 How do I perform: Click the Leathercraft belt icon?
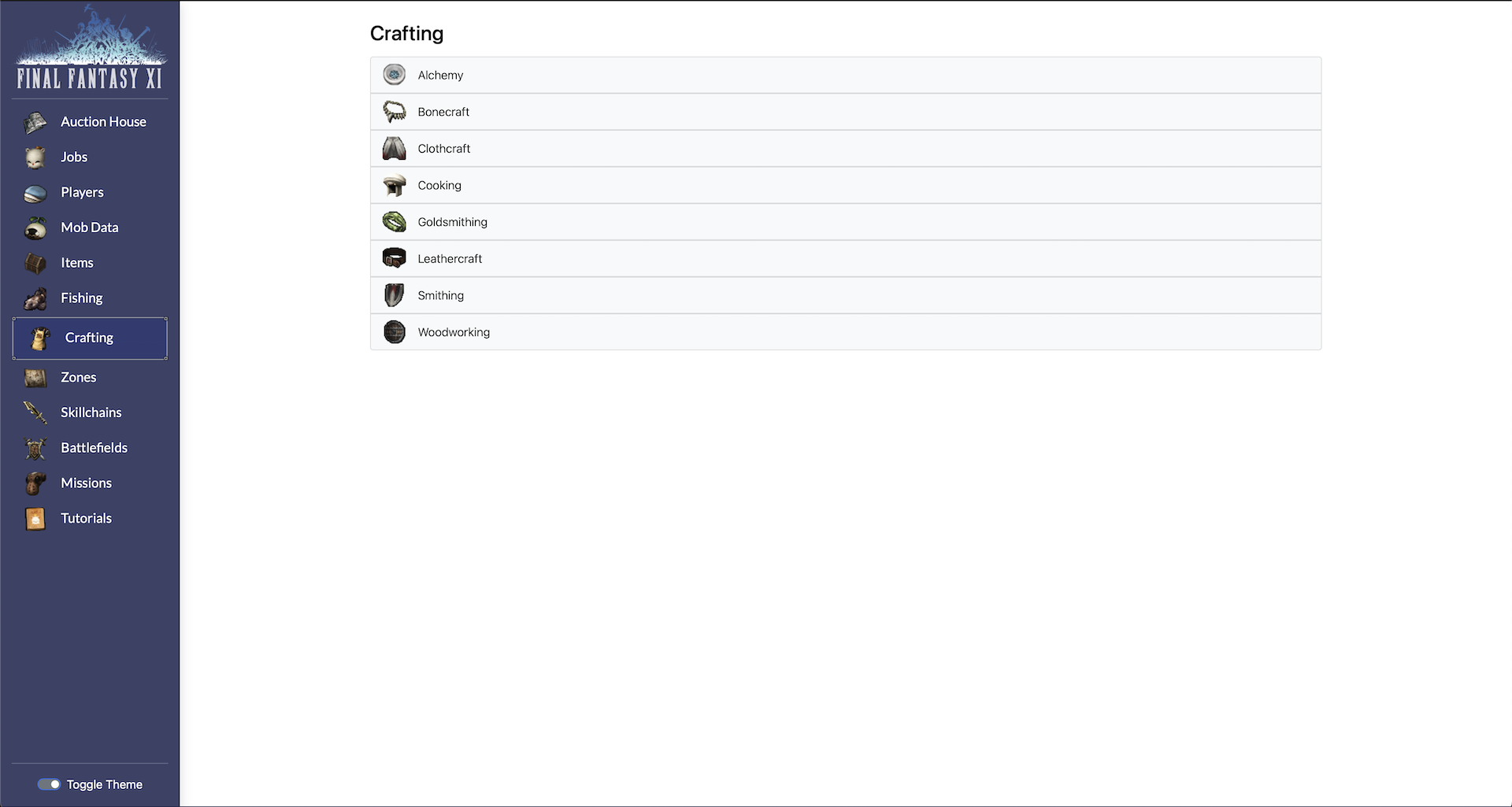click(395, 258)
